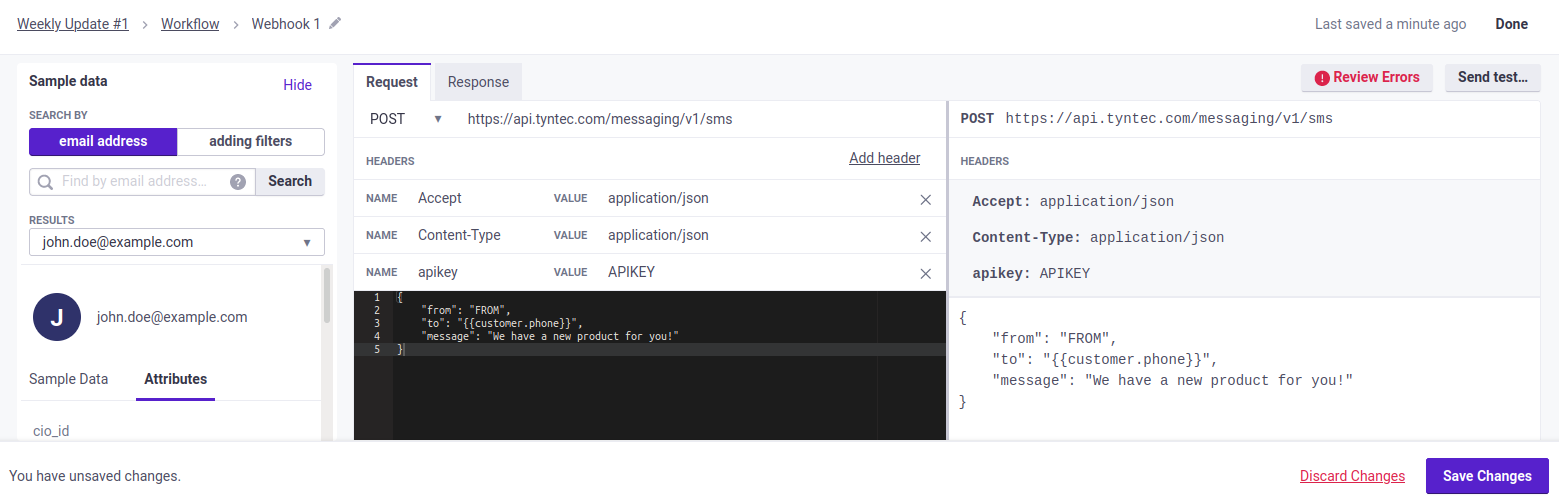The width and height of the screenshot is (1559, 504).
Task: Open the Sample Data tab
Action: pos(69,379)
